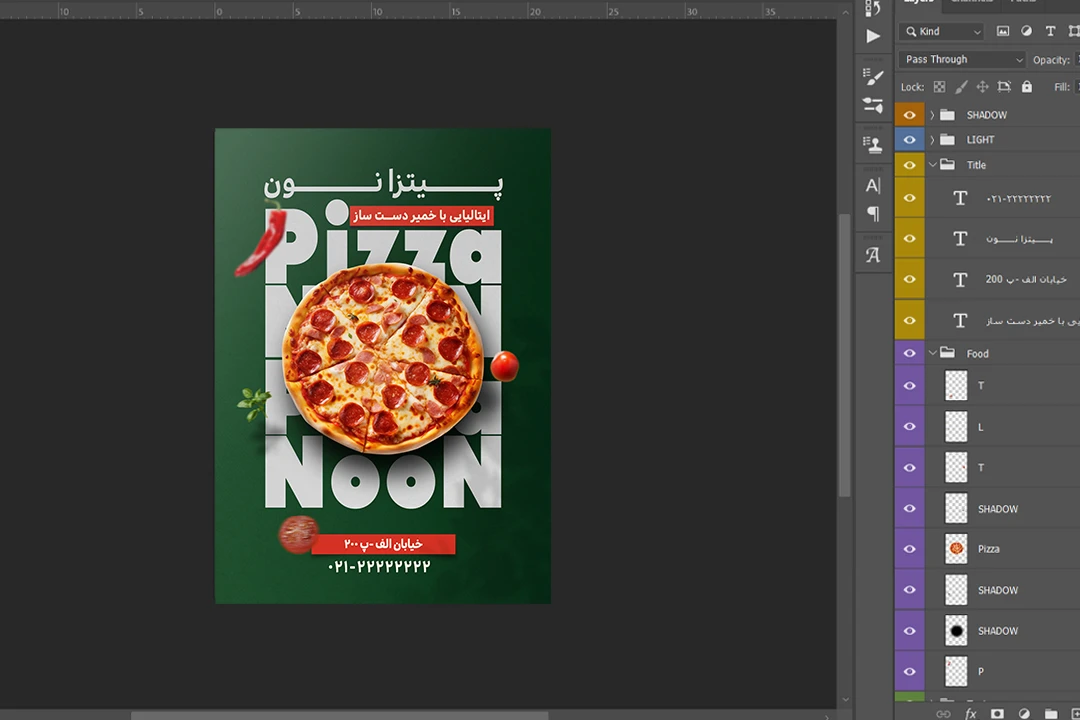Hide the P layer
The width and height of the screenshot is (1080, 720).
(x=909, y=671)
